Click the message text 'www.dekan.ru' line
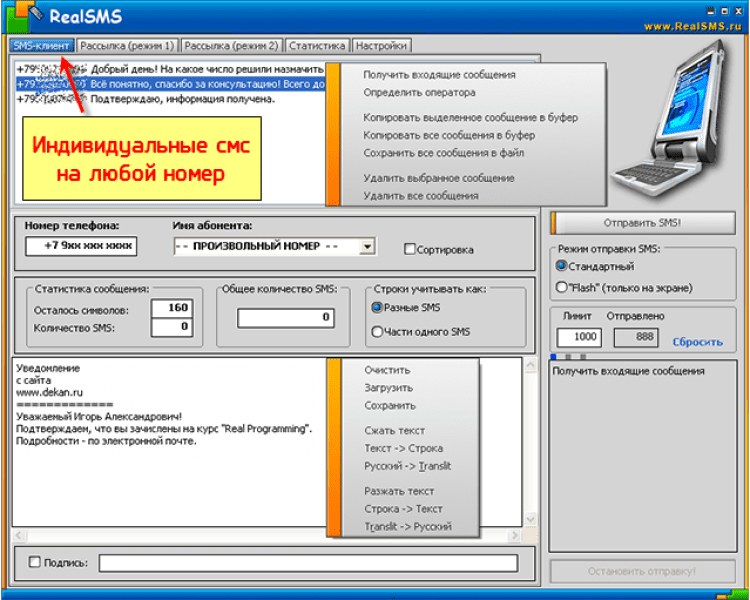This screenshot has height=600, width=750. [49, 392]
